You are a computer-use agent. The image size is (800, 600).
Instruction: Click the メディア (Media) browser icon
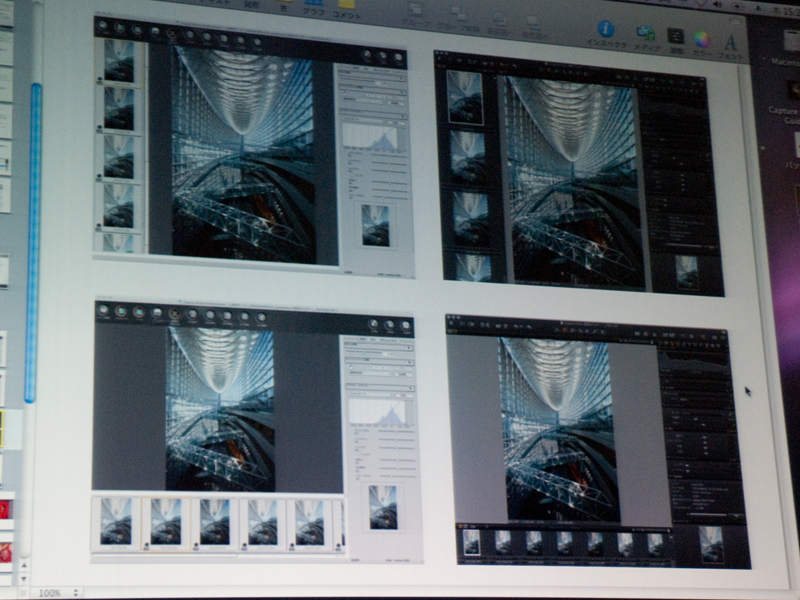(646, 35)
